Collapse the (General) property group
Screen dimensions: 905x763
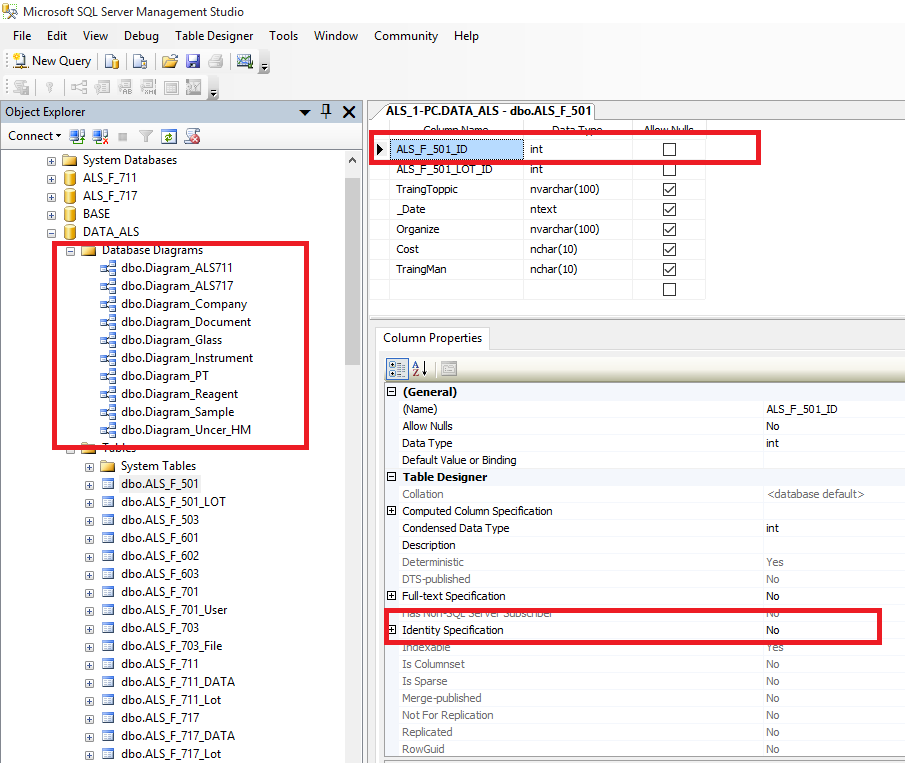pos(391,391)
